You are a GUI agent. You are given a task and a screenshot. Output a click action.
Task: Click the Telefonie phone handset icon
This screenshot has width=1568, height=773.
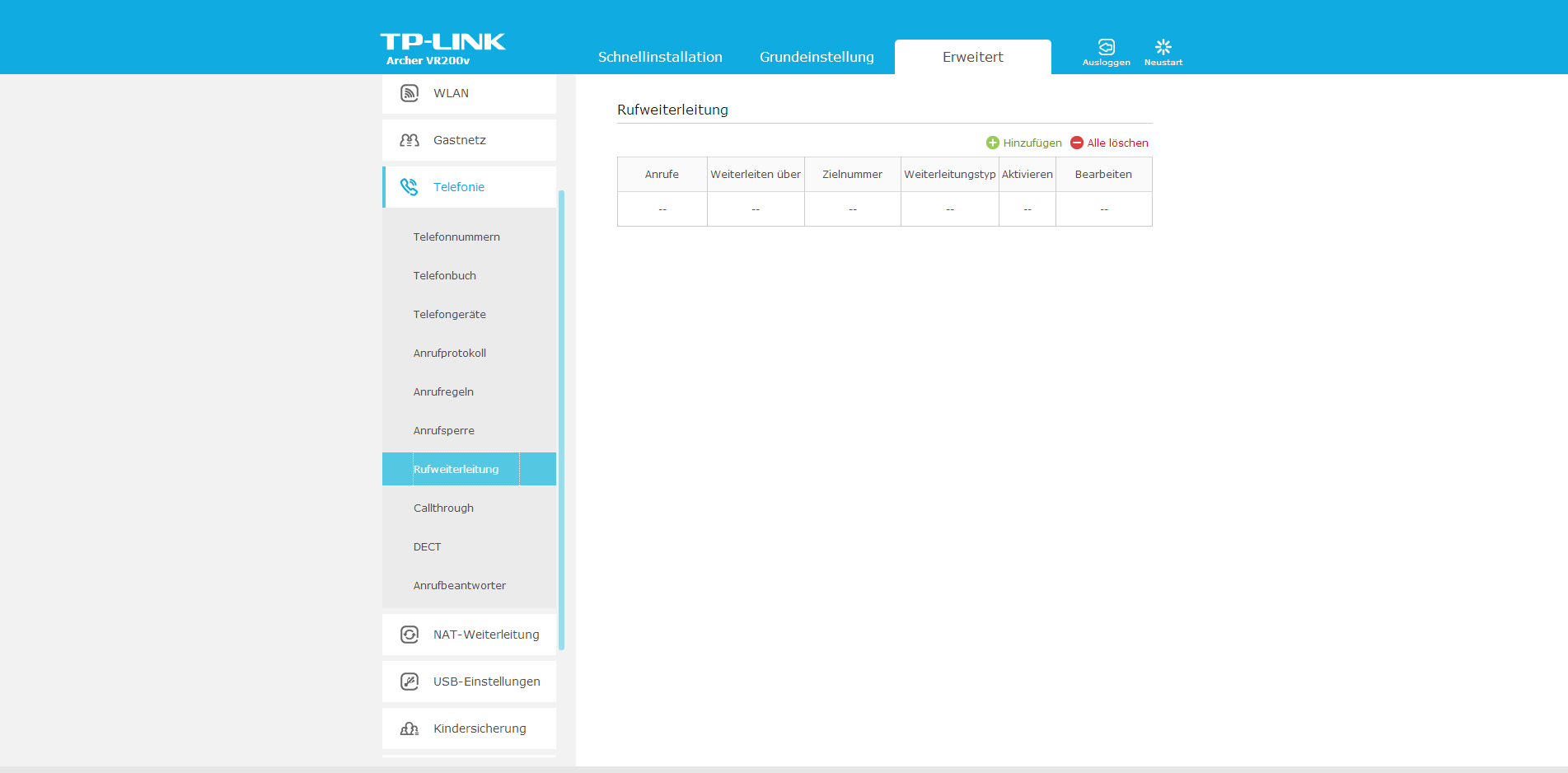pyautogui.click(x=410, y=187)
